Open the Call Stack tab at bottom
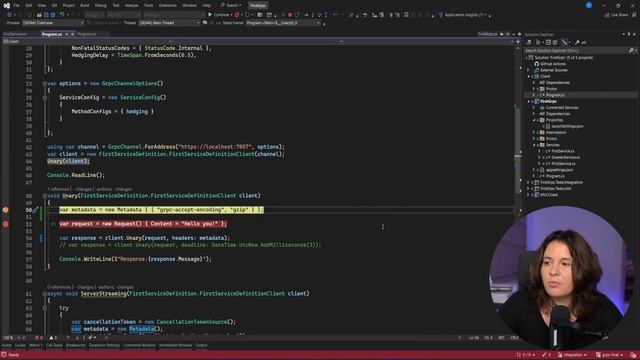The height and width of the screenshot is (360, 640). (54, 345)
